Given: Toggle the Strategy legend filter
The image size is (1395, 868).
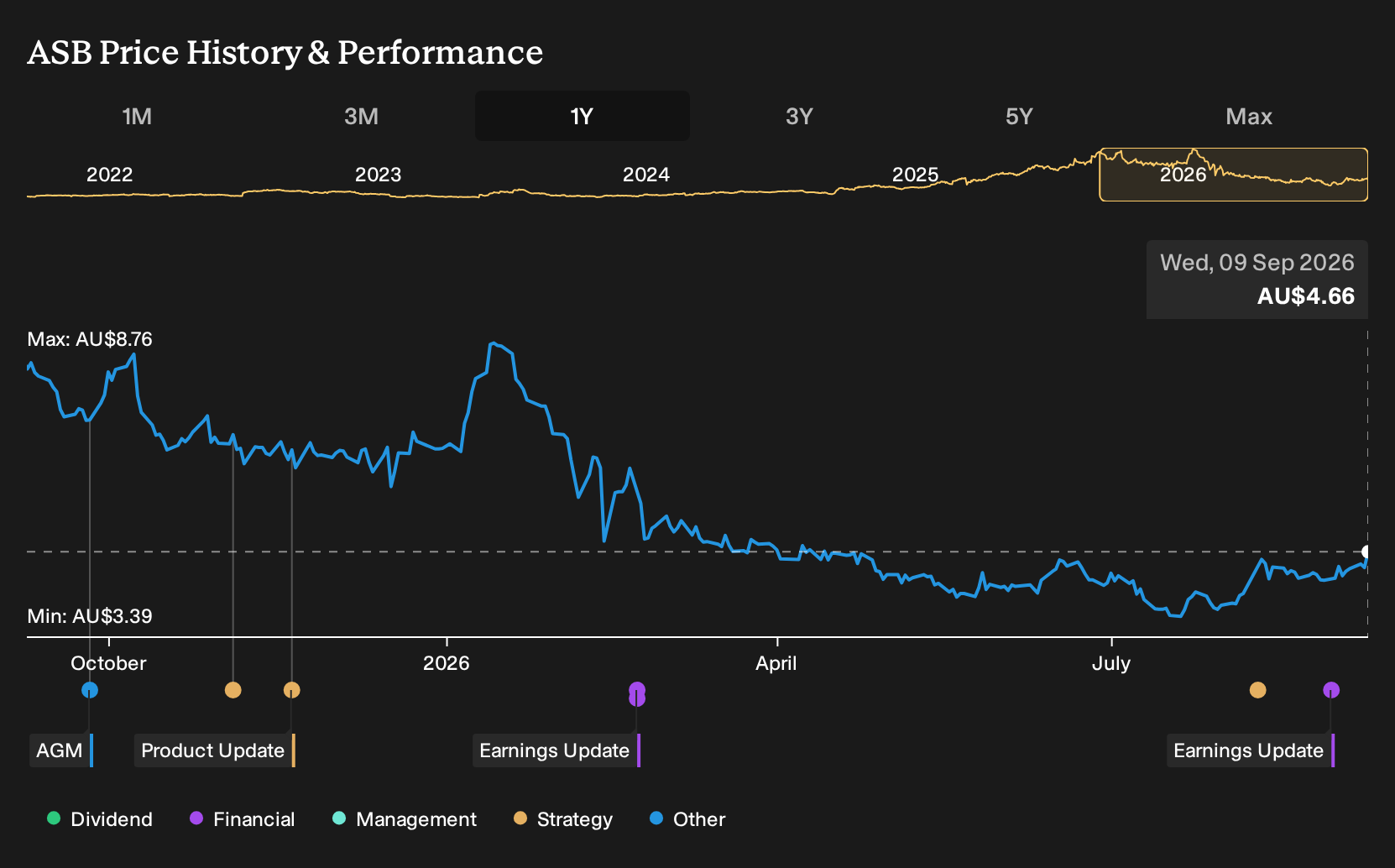Looking at the screenshot, I should coord(563,819).
